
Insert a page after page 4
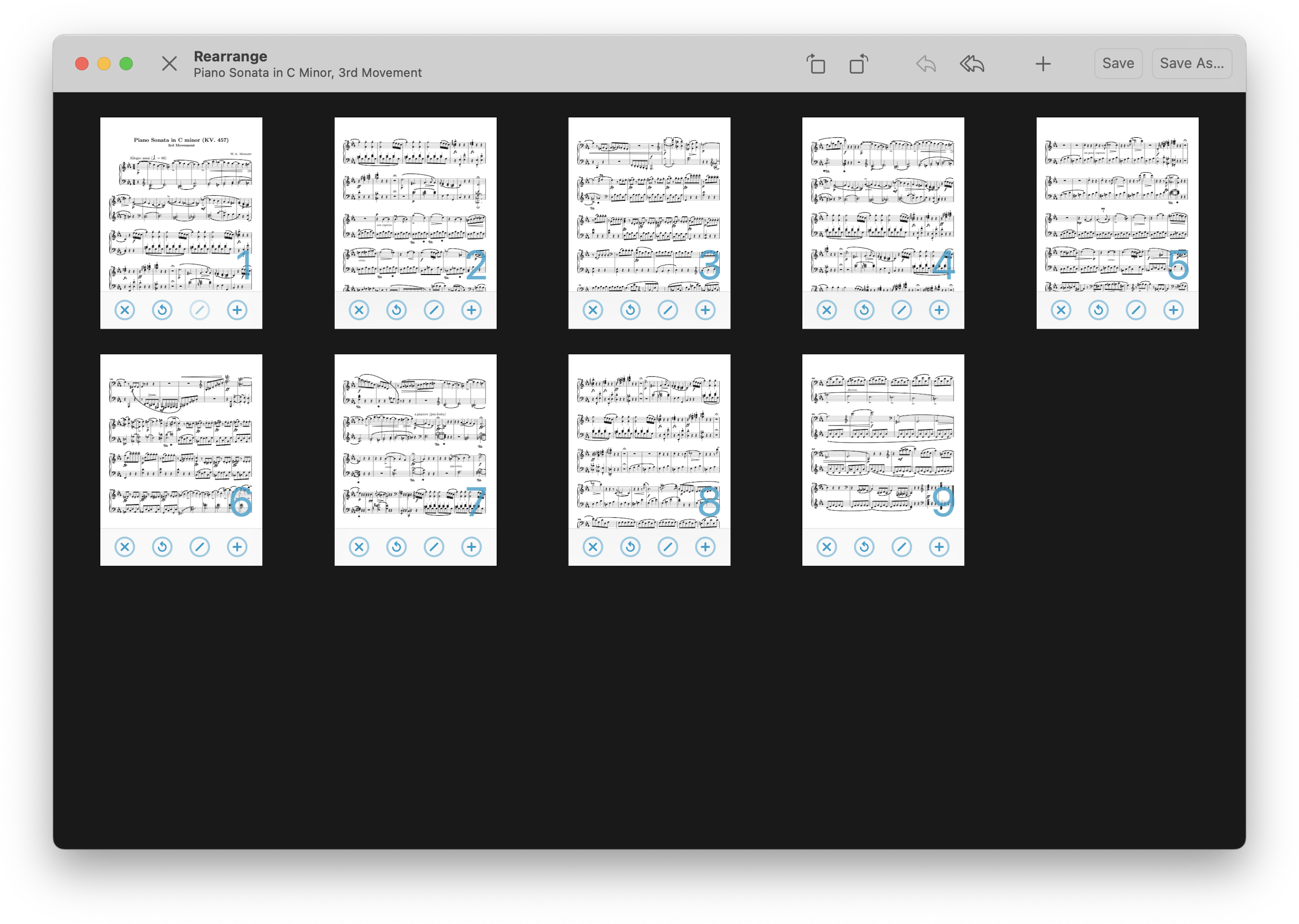click(x=939, y=310)
